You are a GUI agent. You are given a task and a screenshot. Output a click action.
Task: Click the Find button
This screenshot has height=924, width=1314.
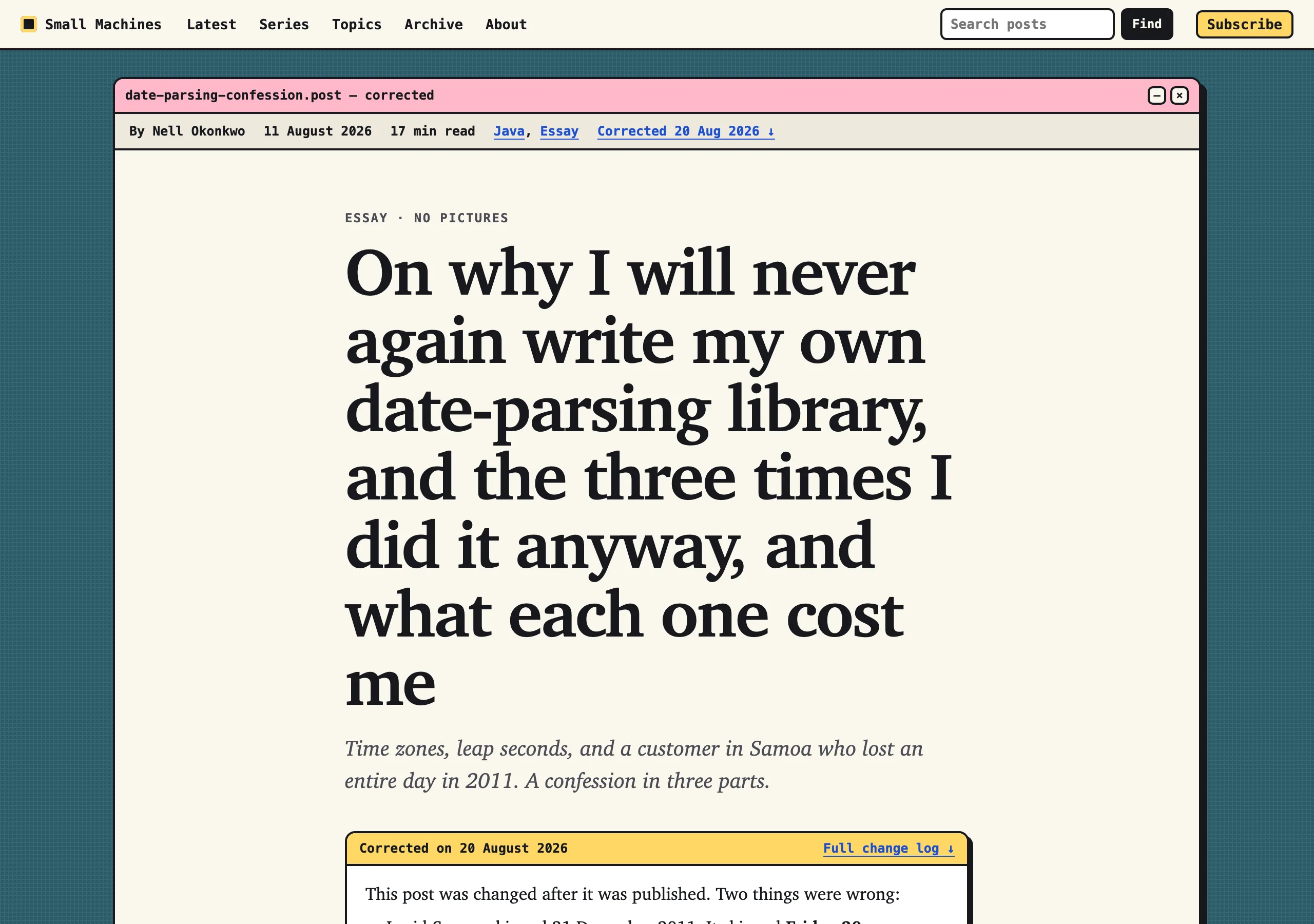[x=1146, y=24]
